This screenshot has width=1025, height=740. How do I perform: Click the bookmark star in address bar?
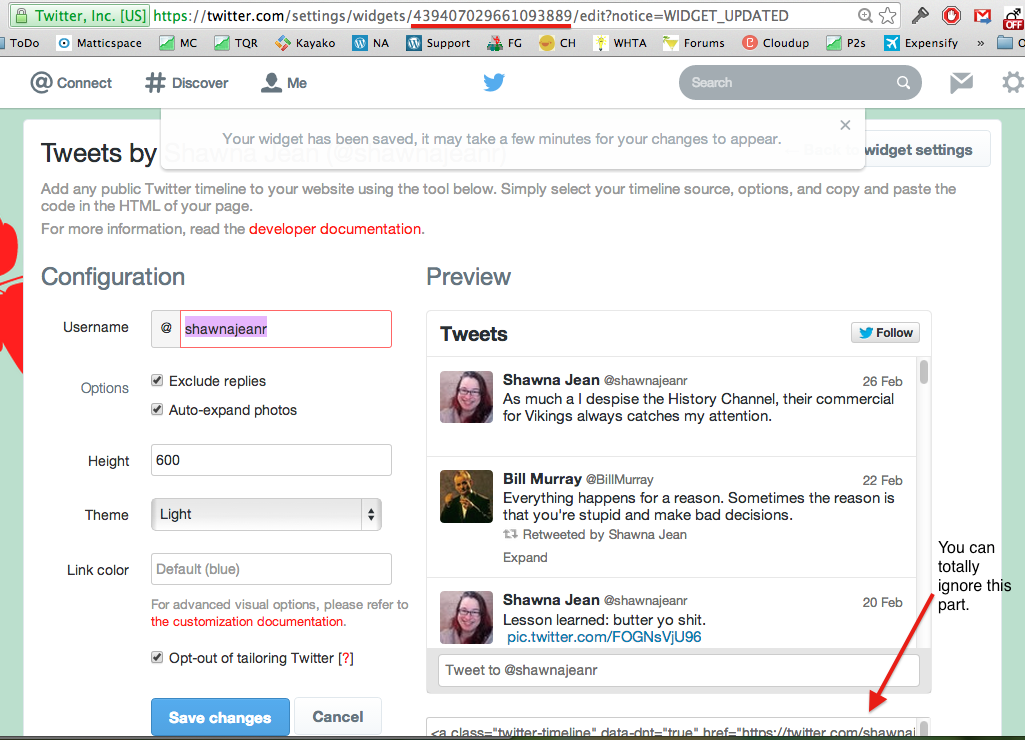887,16
